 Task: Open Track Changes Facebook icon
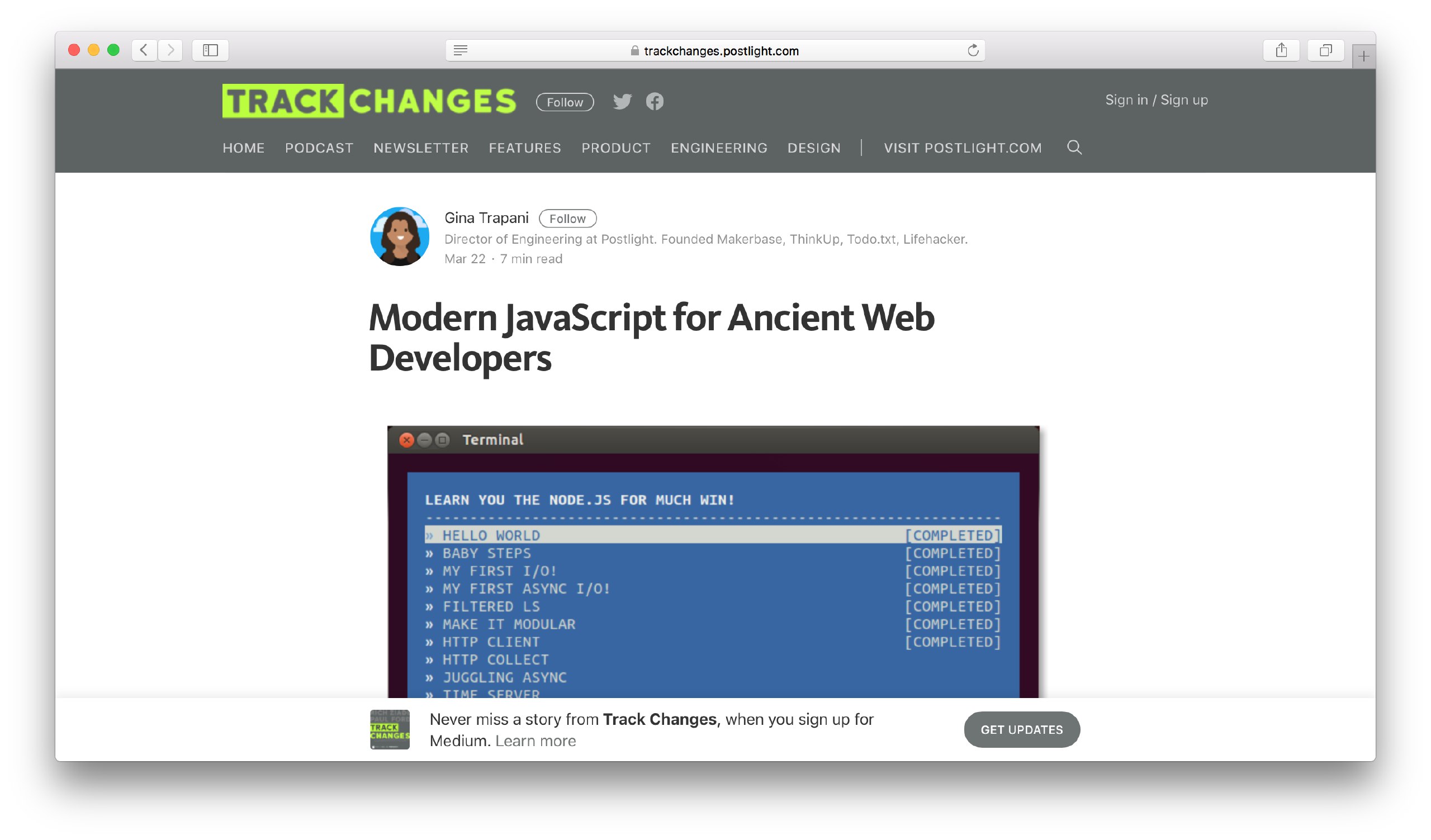655,102
